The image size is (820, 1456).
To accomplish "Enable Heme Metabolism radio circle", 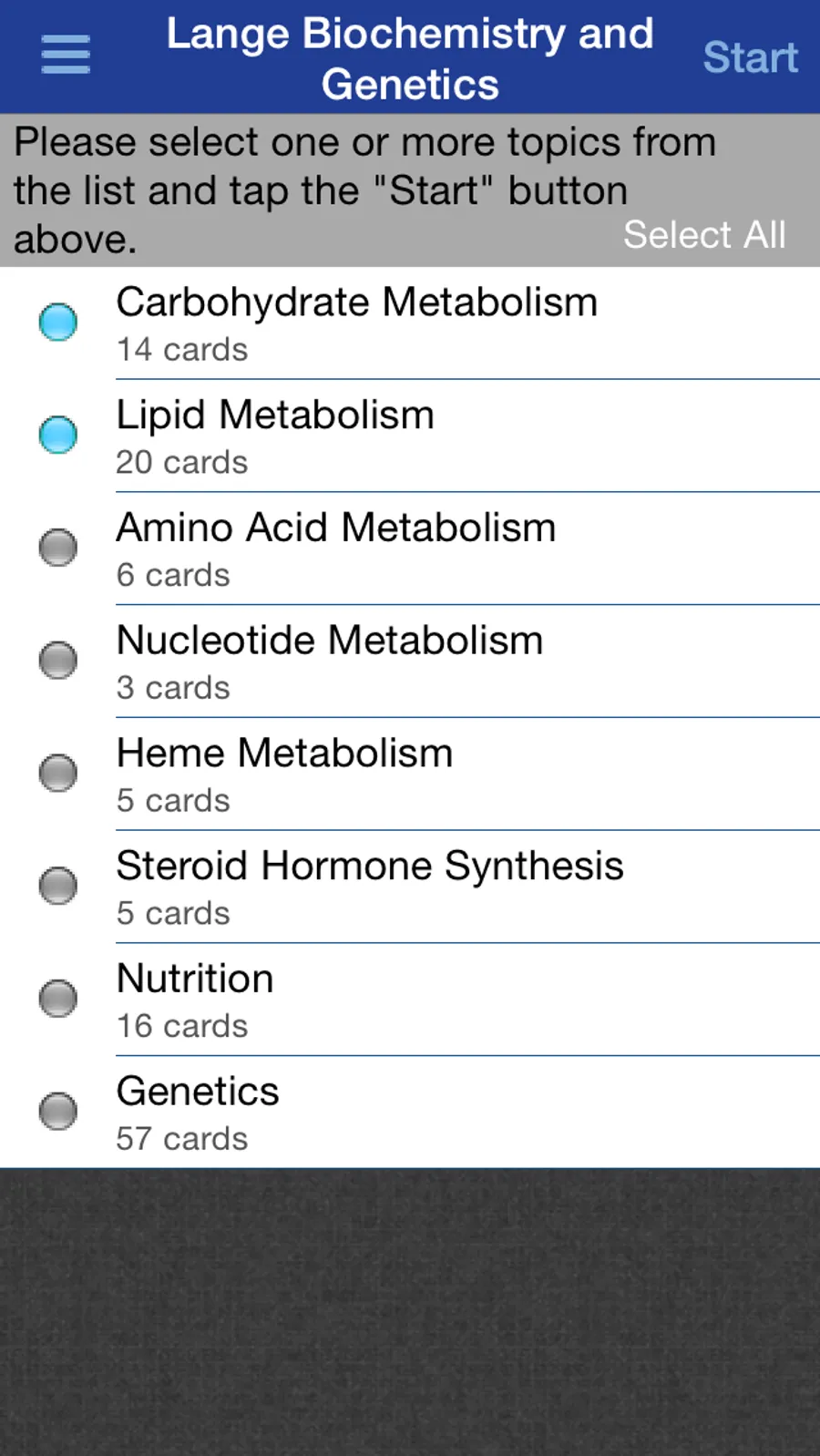I will tap(58, 773).
